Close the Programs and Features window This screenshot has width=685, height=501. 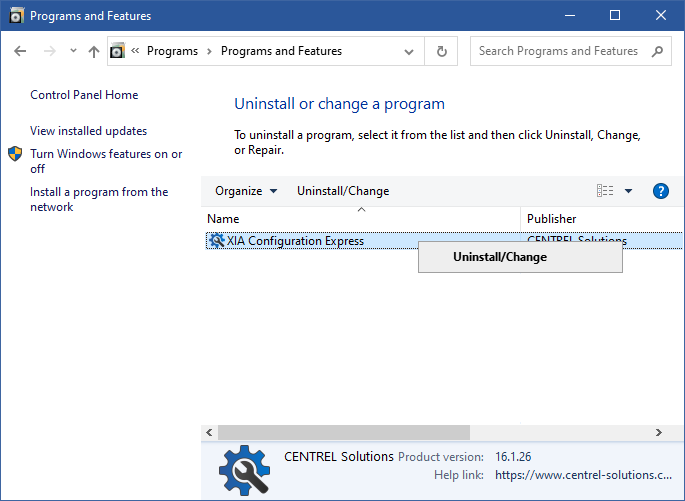click(661, 15)
